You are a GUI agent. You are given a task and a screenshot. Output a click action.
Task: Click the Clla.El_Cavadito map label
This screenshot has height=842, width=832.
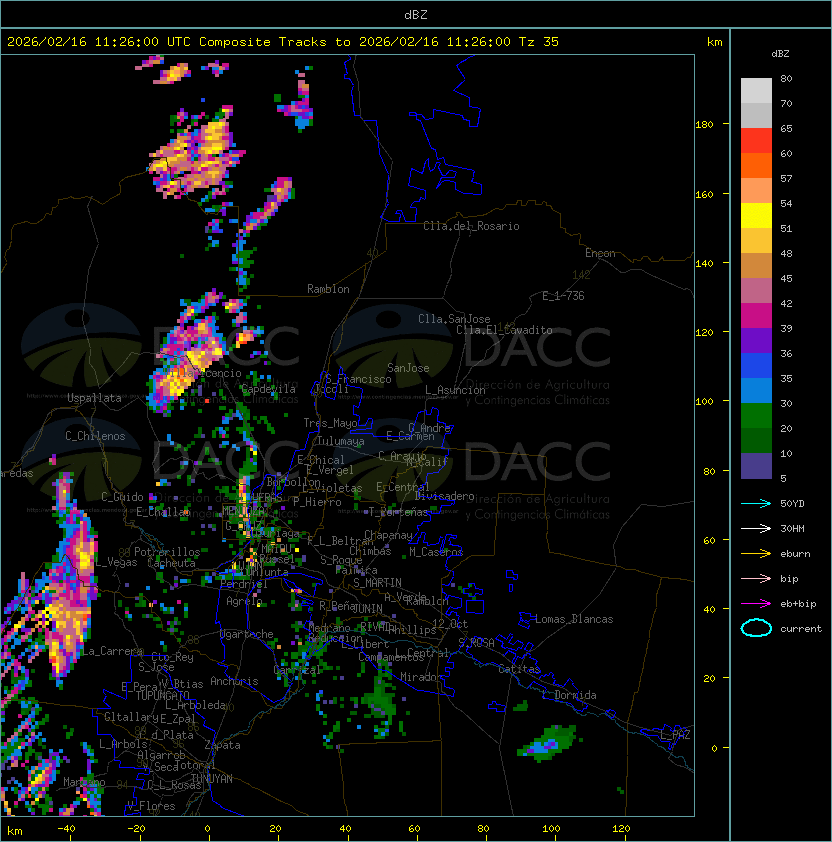tap(504, 330)
